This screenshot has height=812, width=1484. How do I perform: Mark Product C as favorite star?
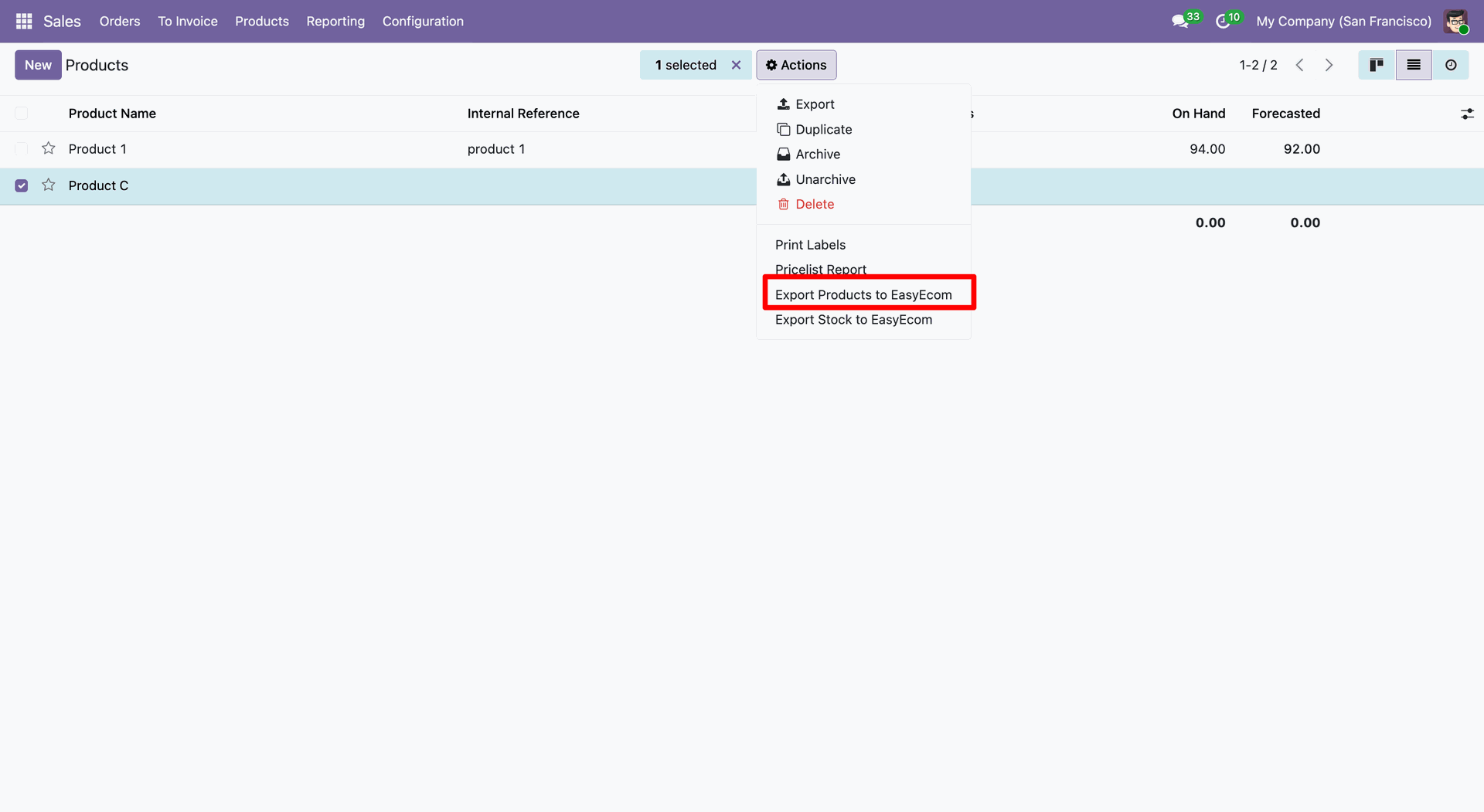[49, 185]
